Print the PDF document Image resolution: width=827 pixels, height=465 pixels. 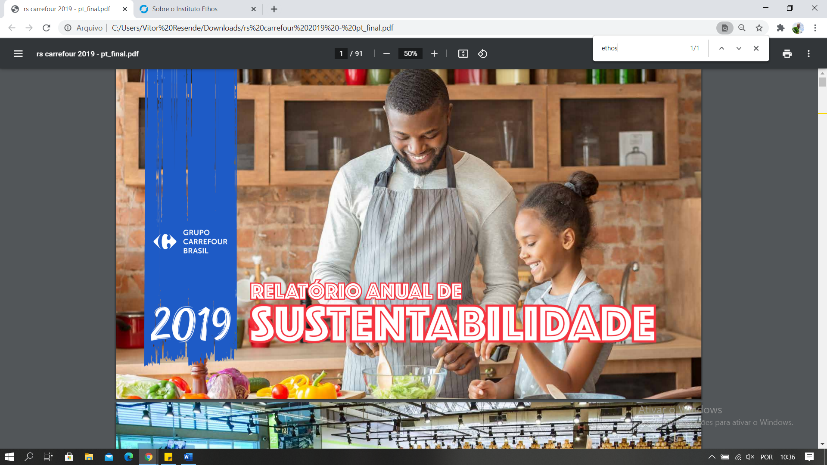pyautogui.click(x=787, y=53)
